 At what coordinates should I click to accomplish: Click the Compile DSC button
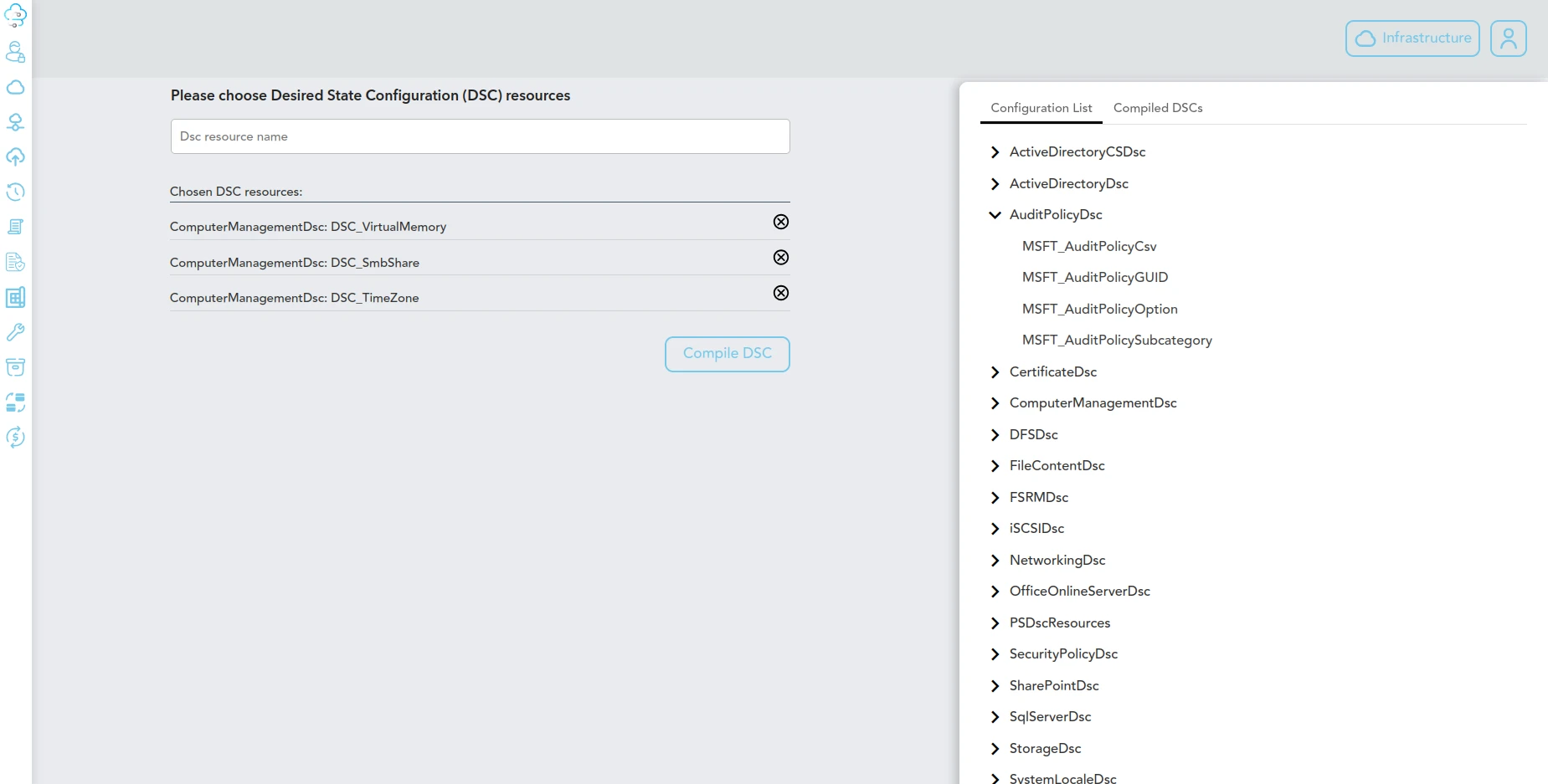tap(728, 354)
